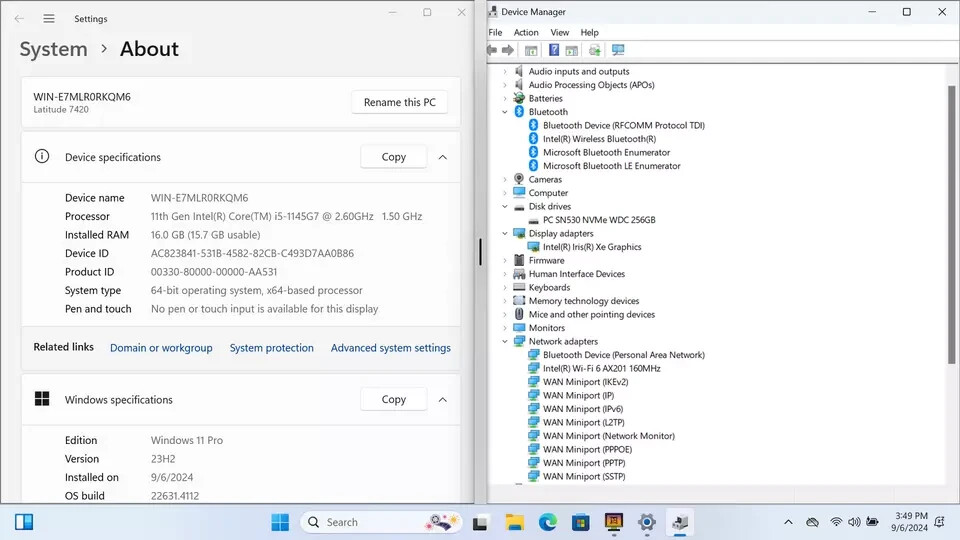The image size is (960, 540).
Task: Select Intel(R) Wireless Bluetooth(R) device
Action: tap(599, 139)
